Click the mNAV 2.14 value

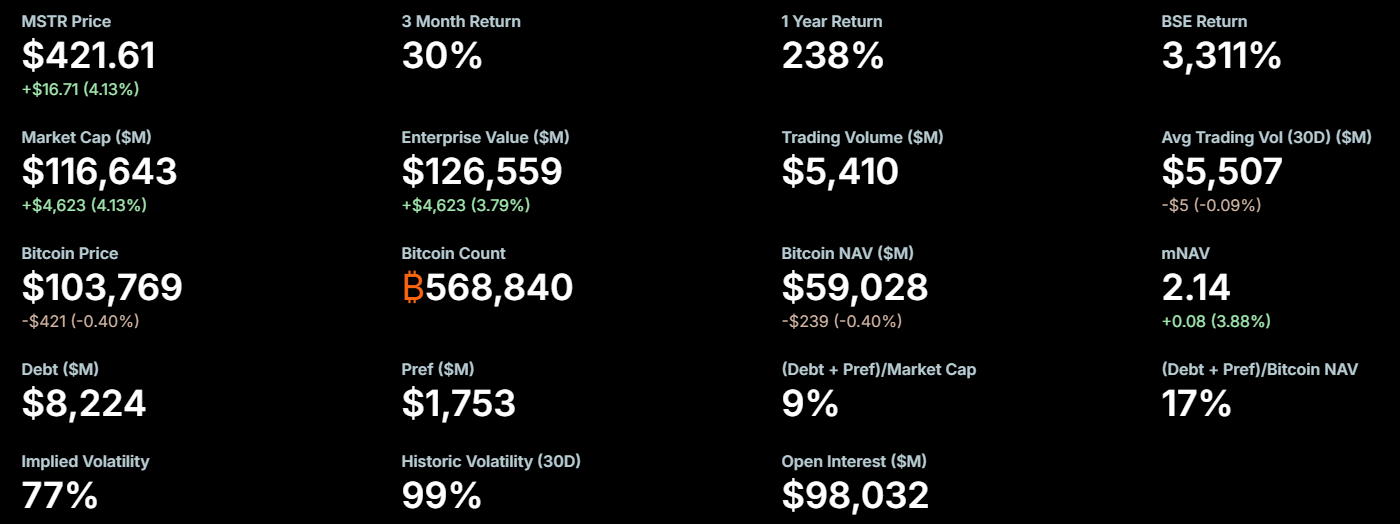pyautogui.click(x=1196, y=288)
